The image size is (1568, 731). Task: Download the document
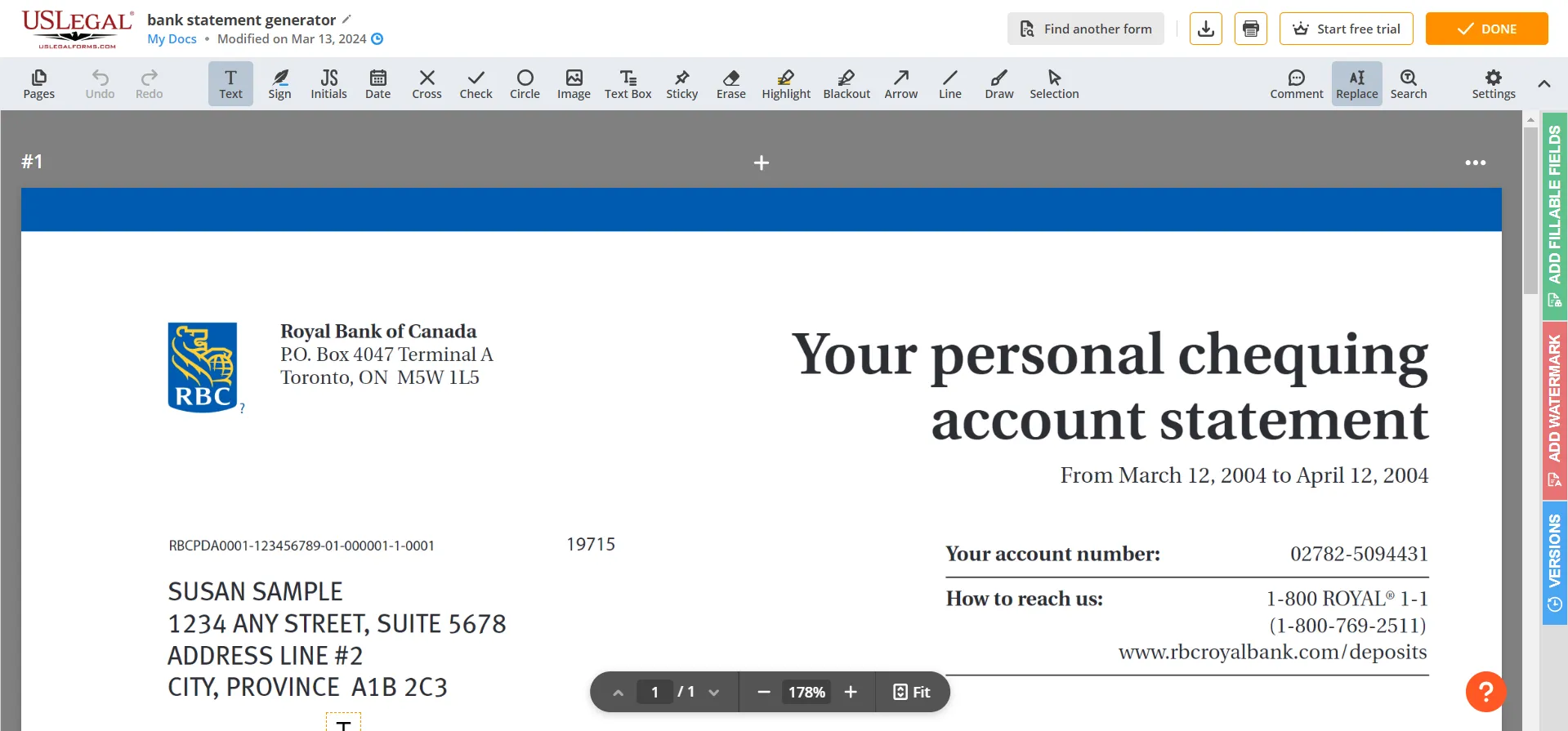(x=1205, y=29)
